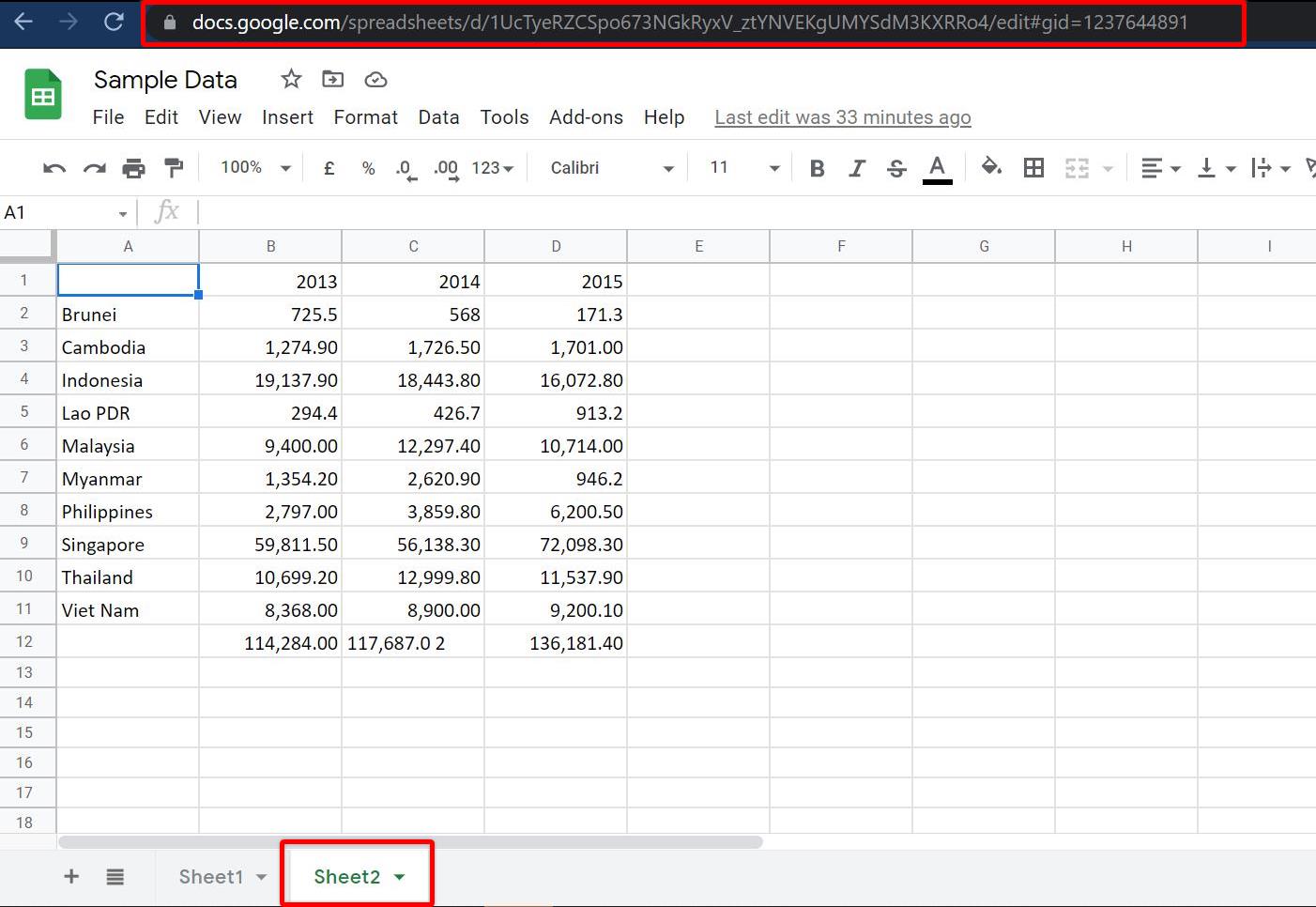The width and height of the screenshot is (1316, 907).
Task: Decrease decimal places with .0 icon
Action: [405, 167]
